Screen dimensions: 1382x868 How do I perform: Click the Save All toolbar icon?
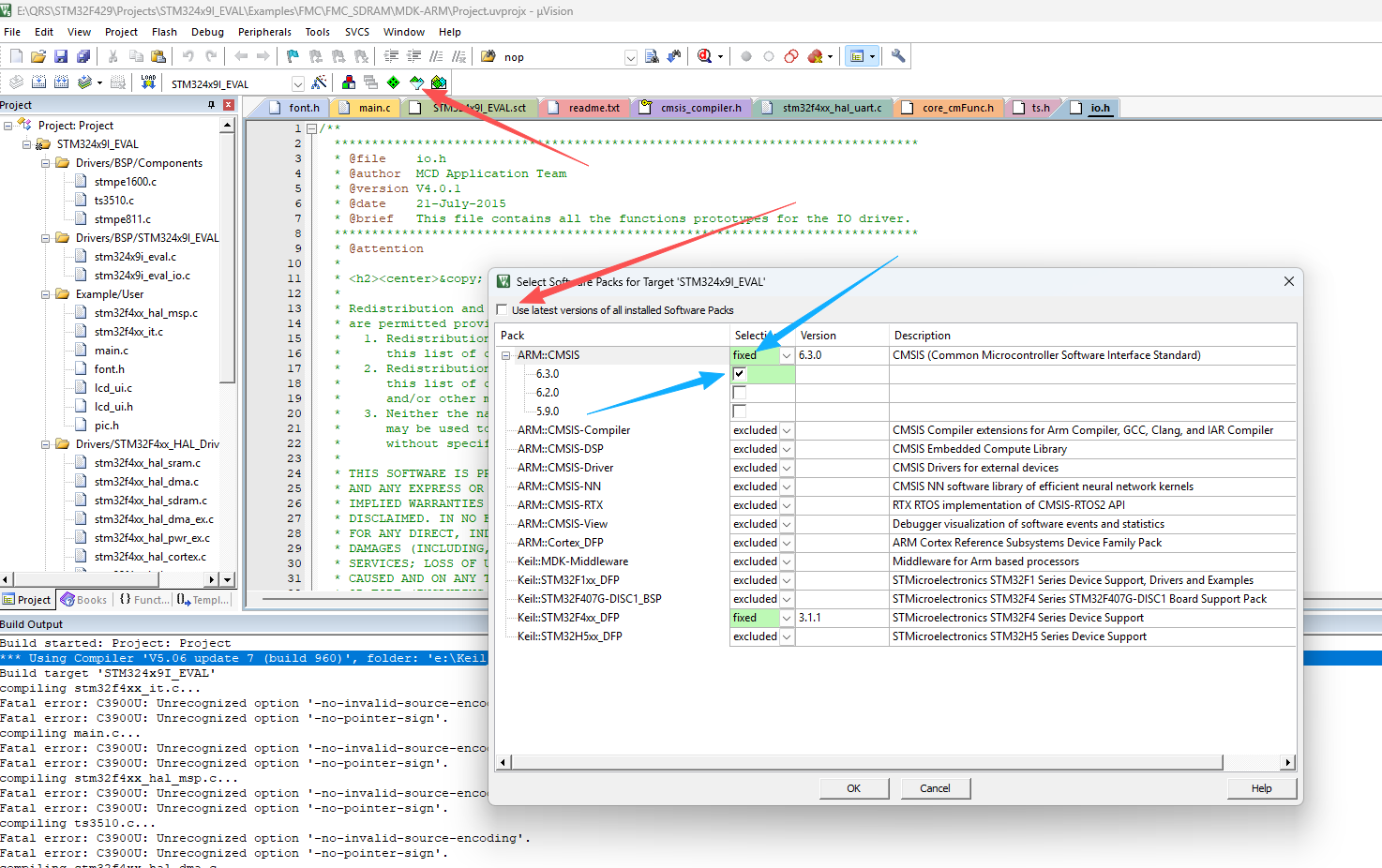(83, 56)
